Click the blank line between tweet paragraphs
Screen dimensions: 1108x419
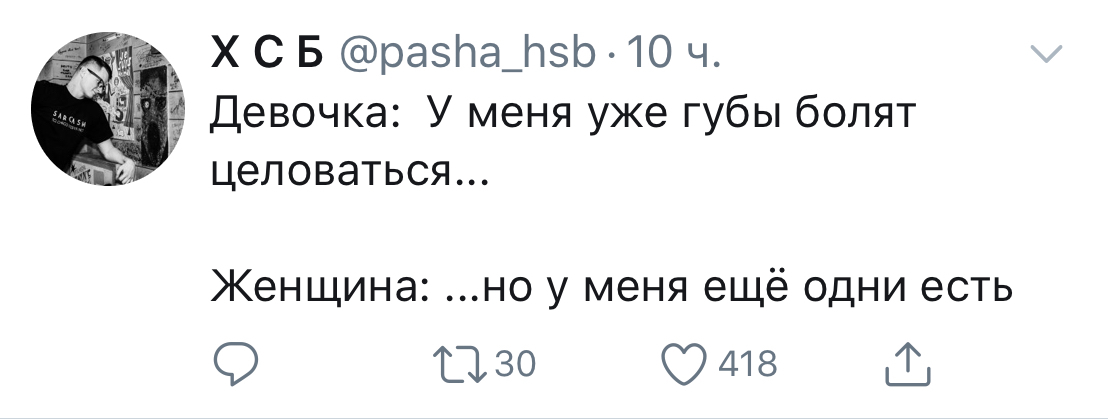[612, 234]
